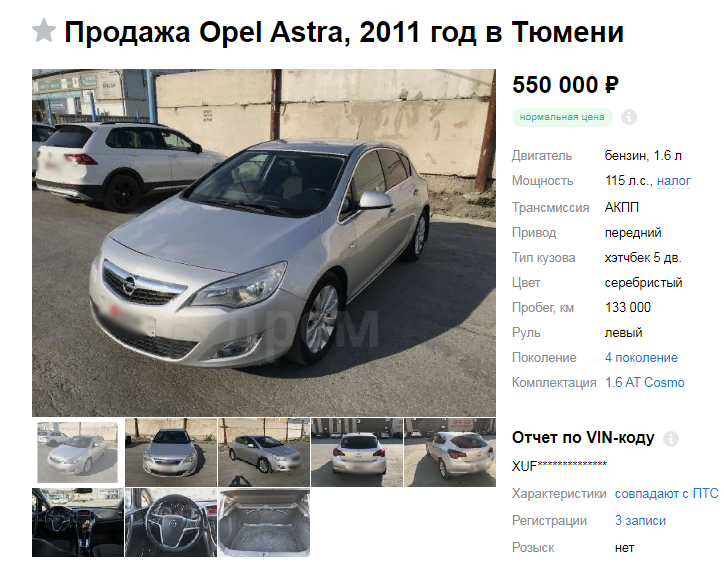This screenshot has width=724, height=569.
Task: Click совпадают с ПТС link
Action: pos(666,494)
